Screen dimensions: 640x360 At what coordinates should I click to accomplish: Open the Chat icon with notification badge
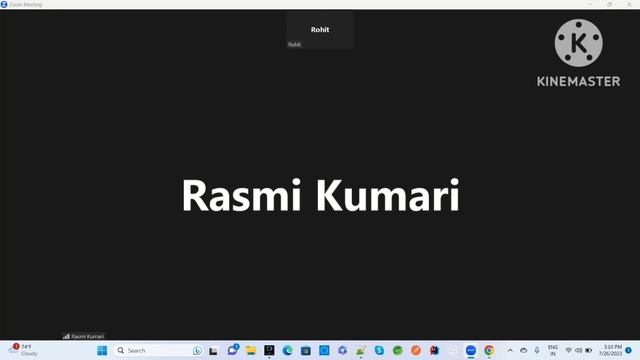232,350
